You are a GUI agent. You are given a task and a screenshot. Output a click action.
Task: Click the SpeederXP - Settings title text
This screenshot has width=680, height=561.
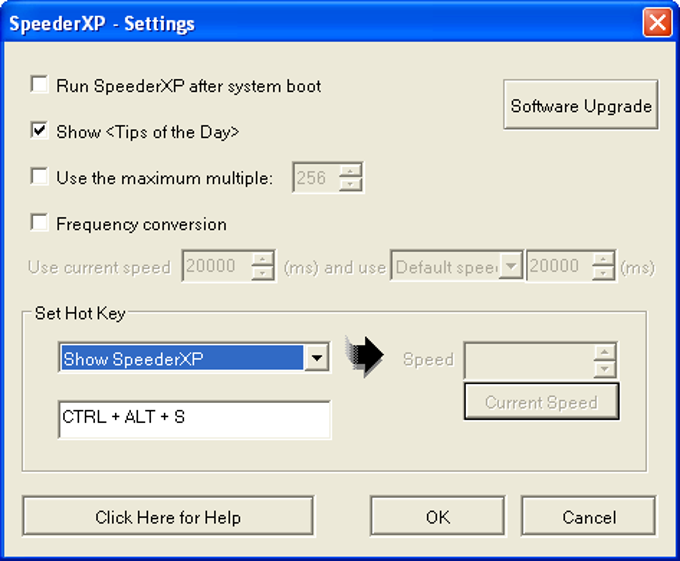102,23
